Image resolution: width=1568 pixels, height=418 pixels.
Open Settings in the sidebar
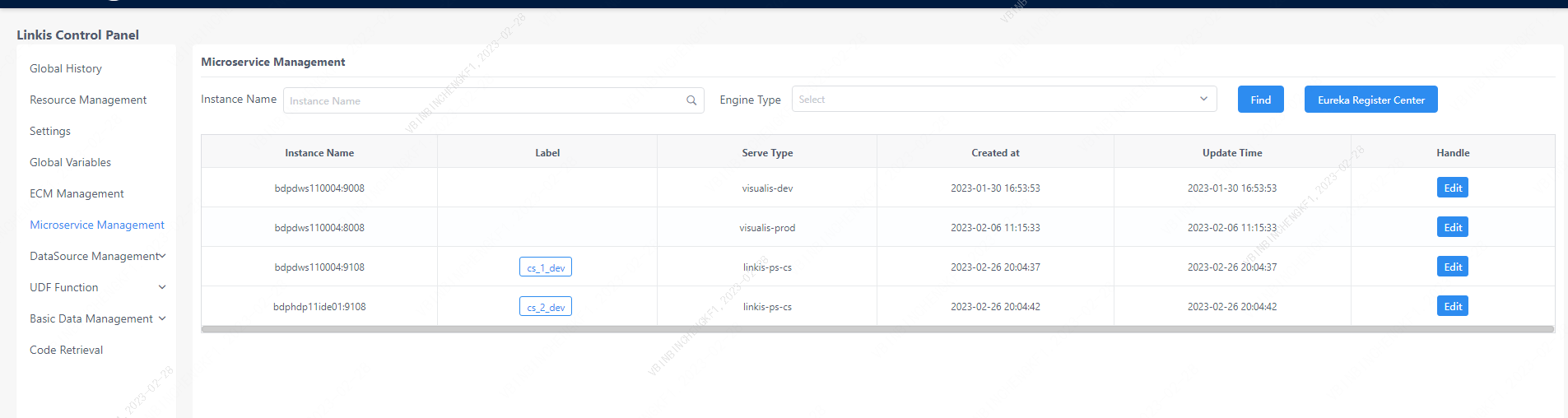coord(50,131)
